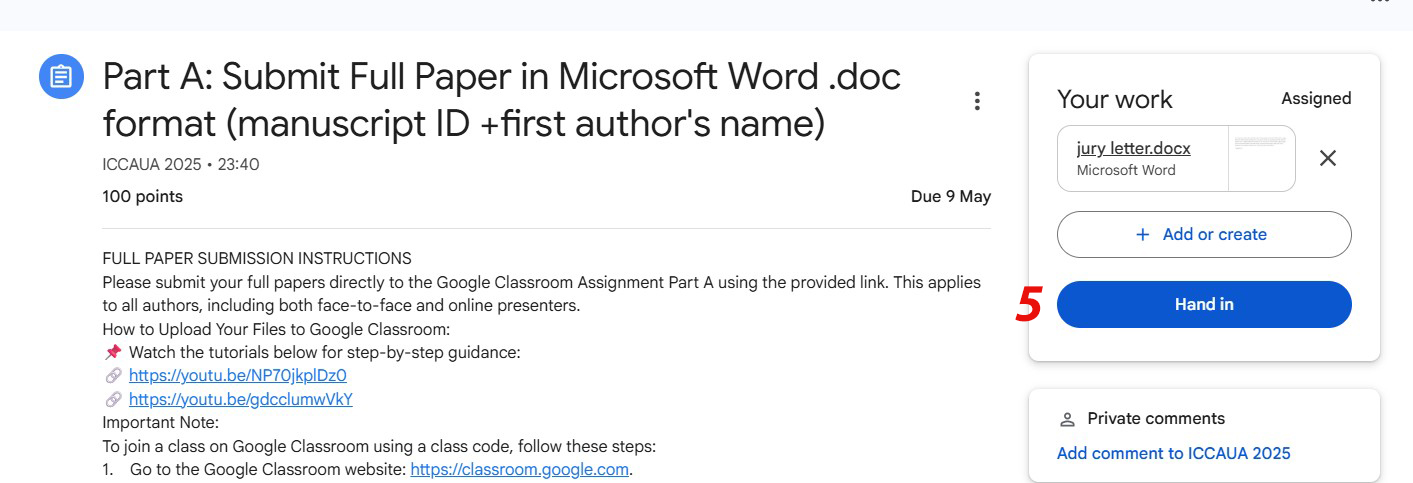
Task: Follow the classroom.google.com link
Action: coord(519,469)
